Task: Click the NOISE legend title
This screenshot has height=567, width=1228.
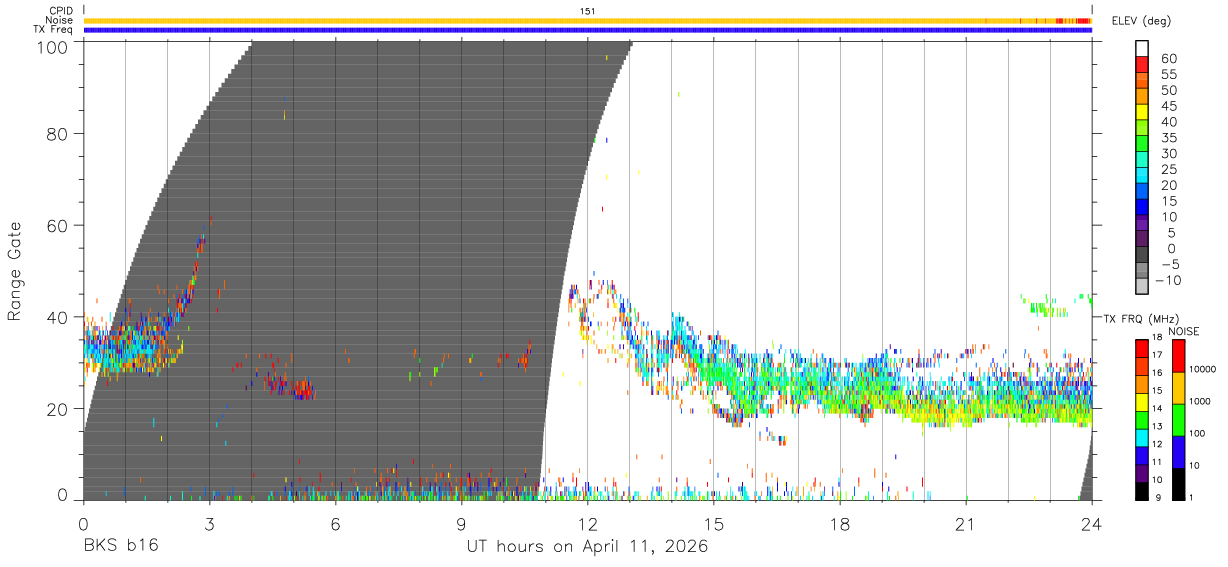Action: pyautogui.click(x=1183, y=331)
